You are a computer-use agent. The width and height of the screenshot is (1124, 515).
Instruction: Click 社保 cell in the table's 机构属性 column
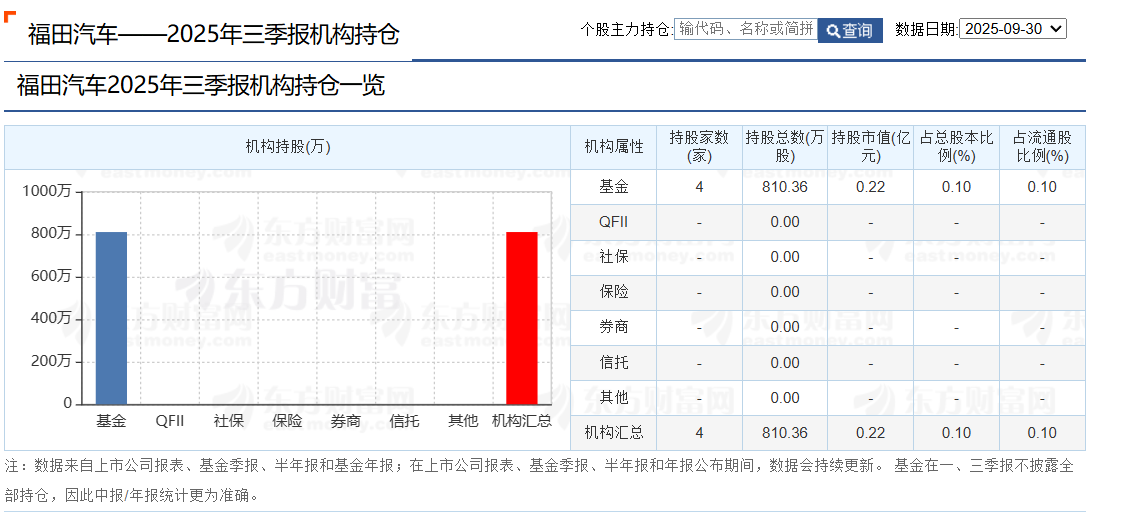coord(614,257)
